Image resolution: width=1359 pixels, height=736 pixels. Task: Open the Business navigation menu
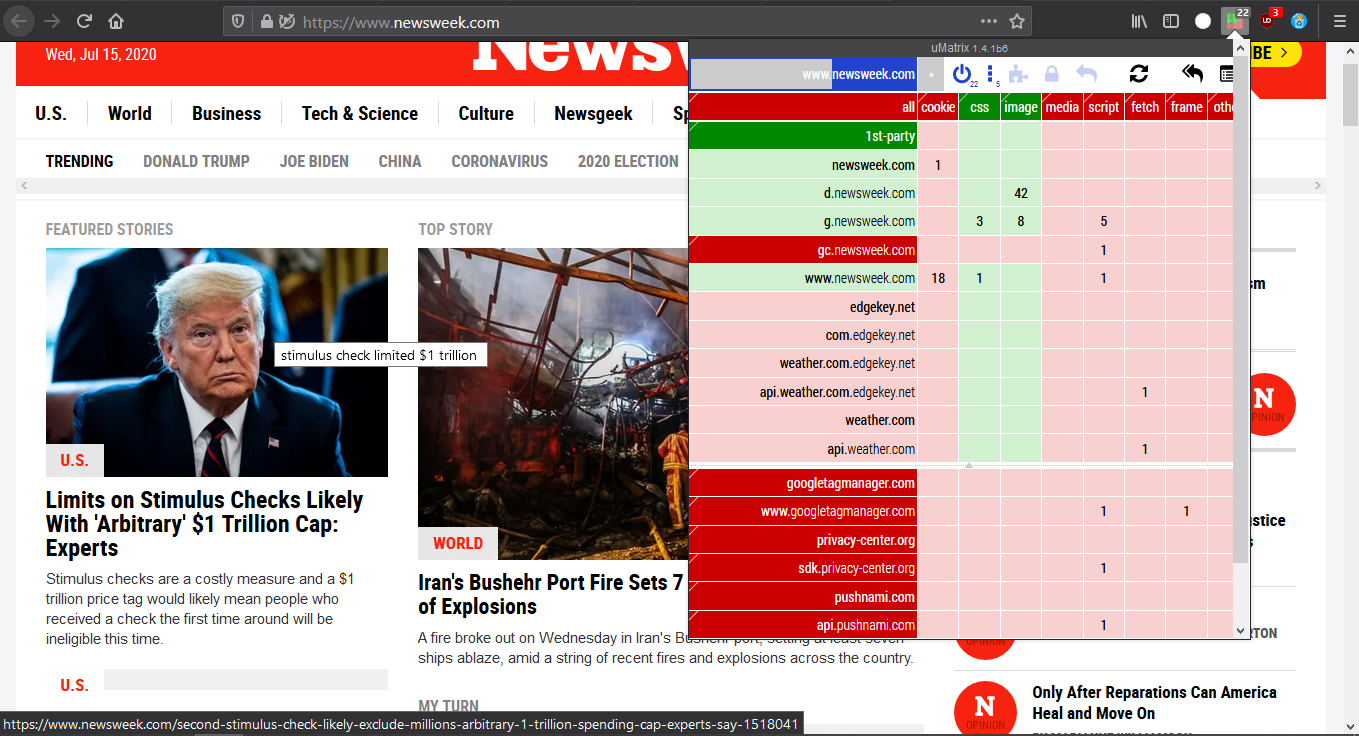click(227, 114)
